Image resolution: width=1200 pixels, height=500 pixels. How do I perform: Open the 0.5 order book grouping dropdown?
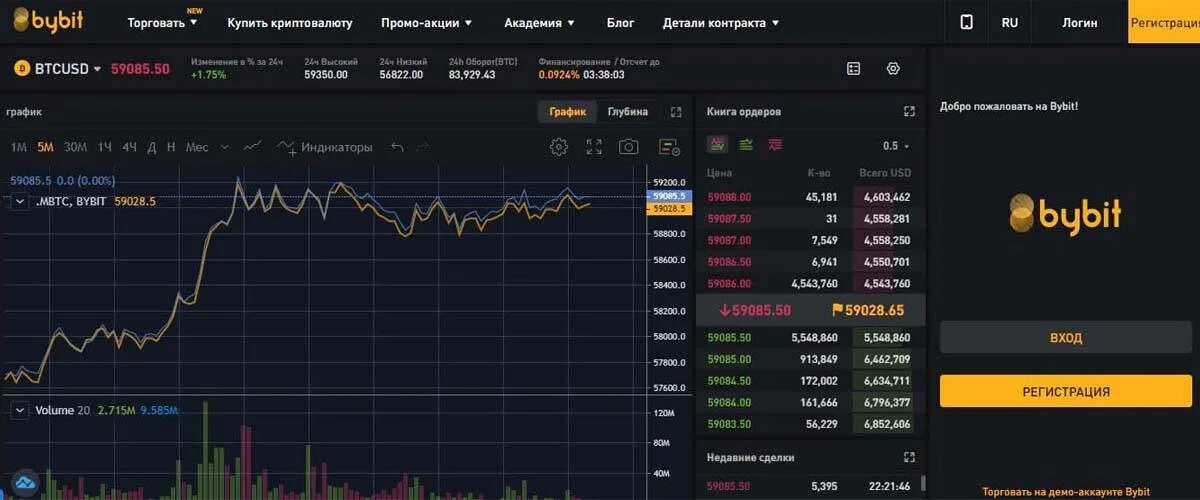[x=896, y=146]
